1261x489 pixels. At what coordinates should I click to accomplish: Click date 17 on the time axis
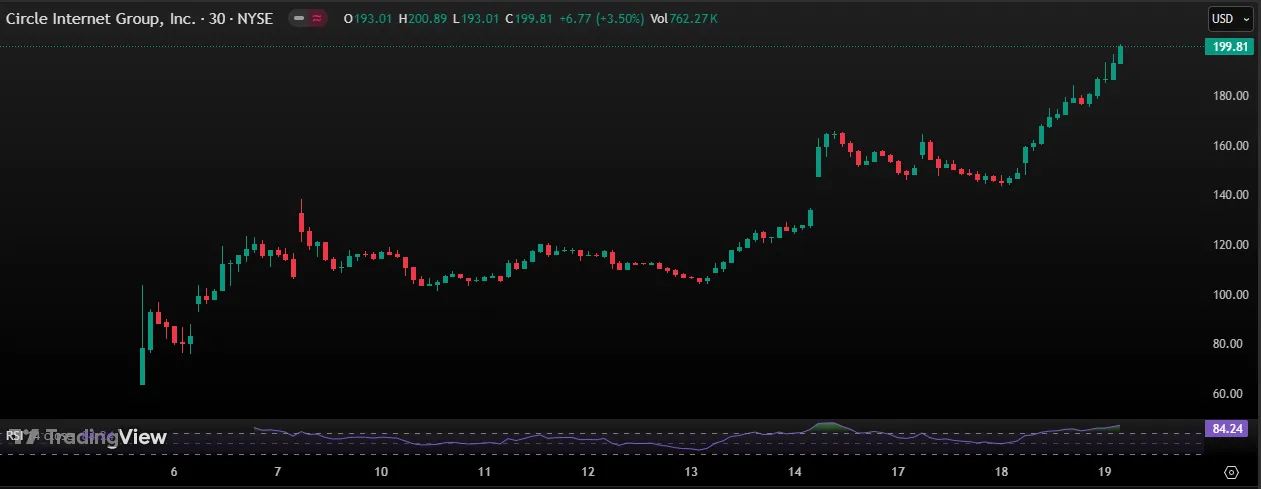[x=898, y=472]
